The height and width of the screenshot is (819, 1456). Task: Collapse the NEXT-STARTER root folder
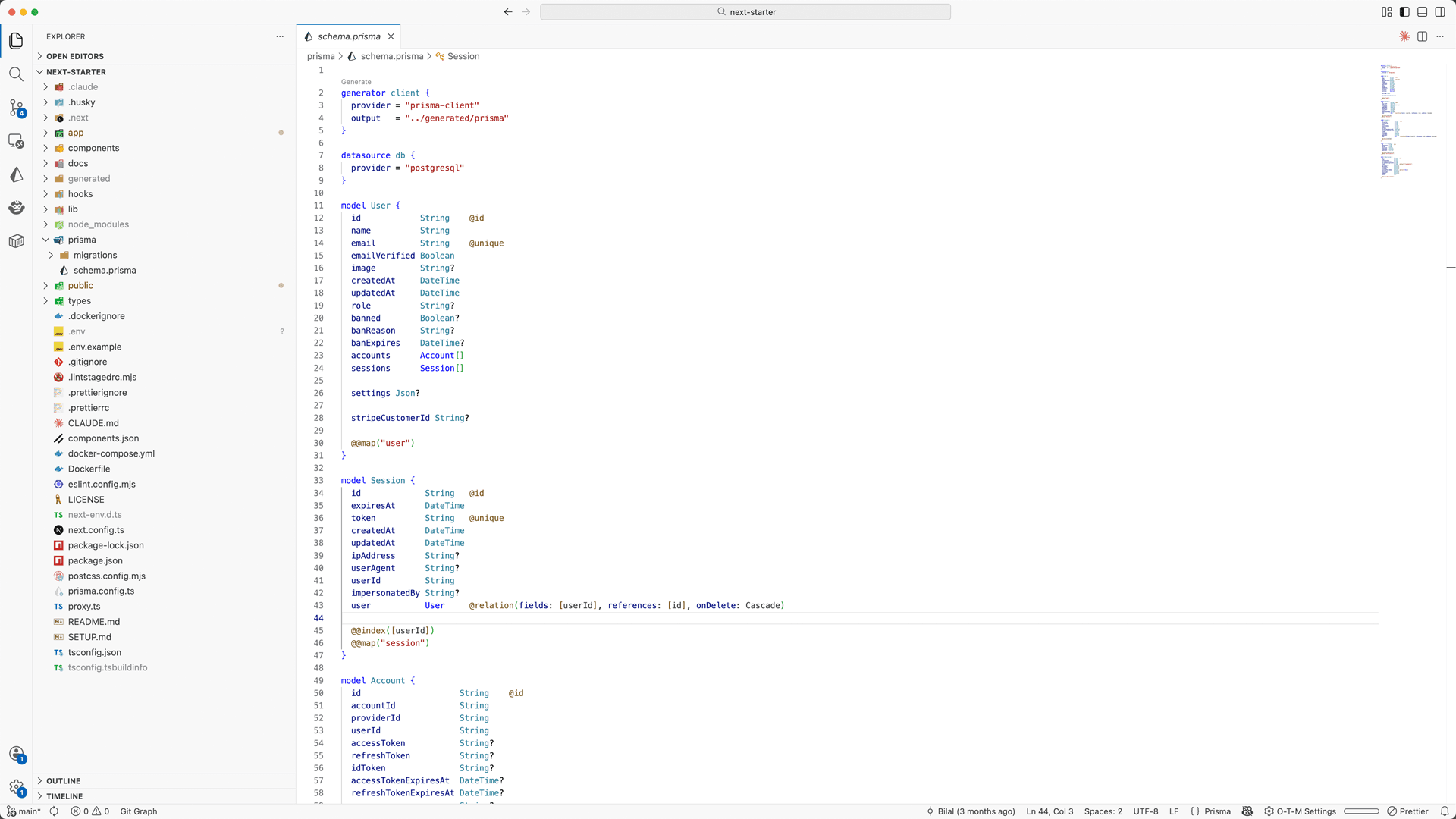click(x=76, y=72)
